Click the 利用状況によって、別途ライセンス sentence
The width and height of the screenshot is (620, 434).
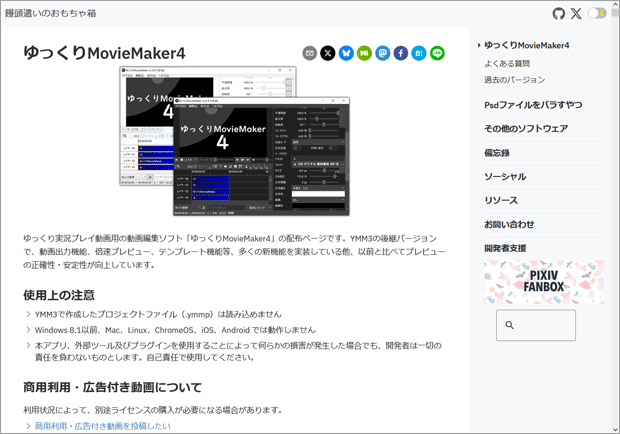coord(153,410)
